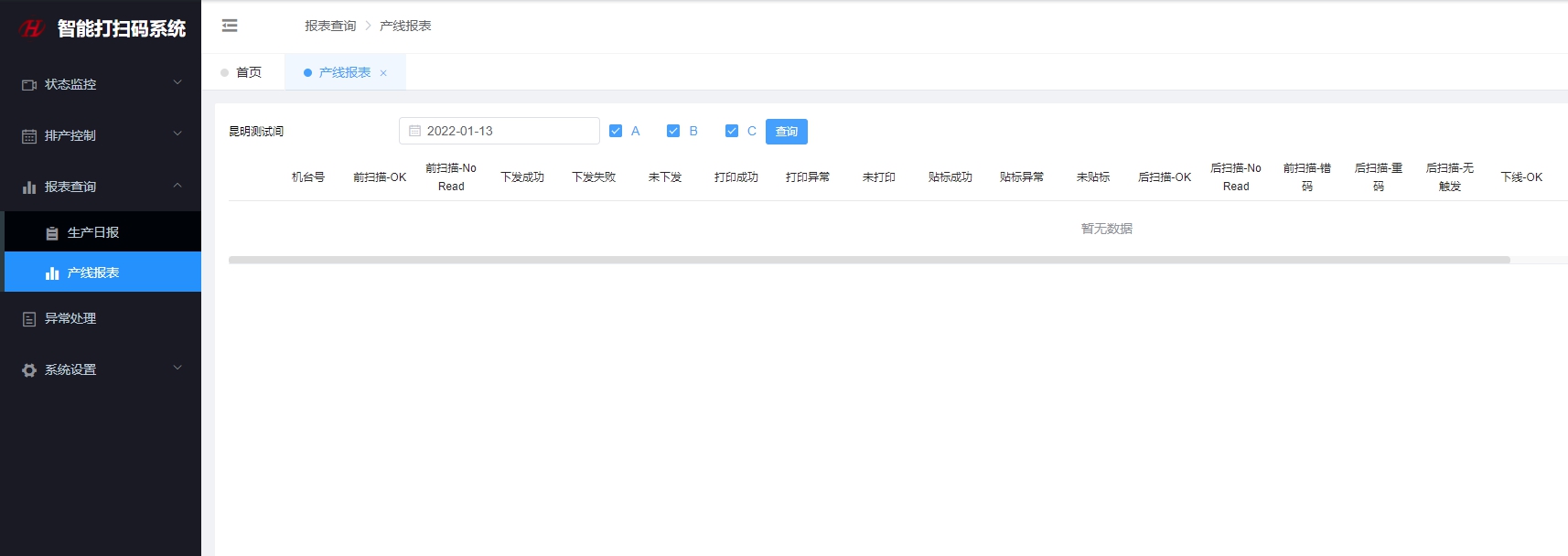Click 报表查询 breadcrumb link
1568x556 pixels.
pos(330,26)
